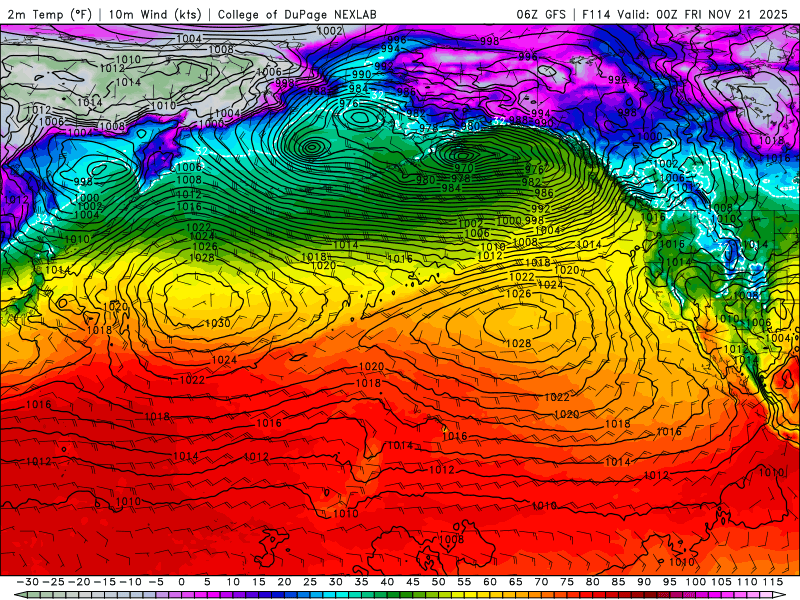Select the -10 value on the temperature scale
800x600 pixels.
(130, 582)
